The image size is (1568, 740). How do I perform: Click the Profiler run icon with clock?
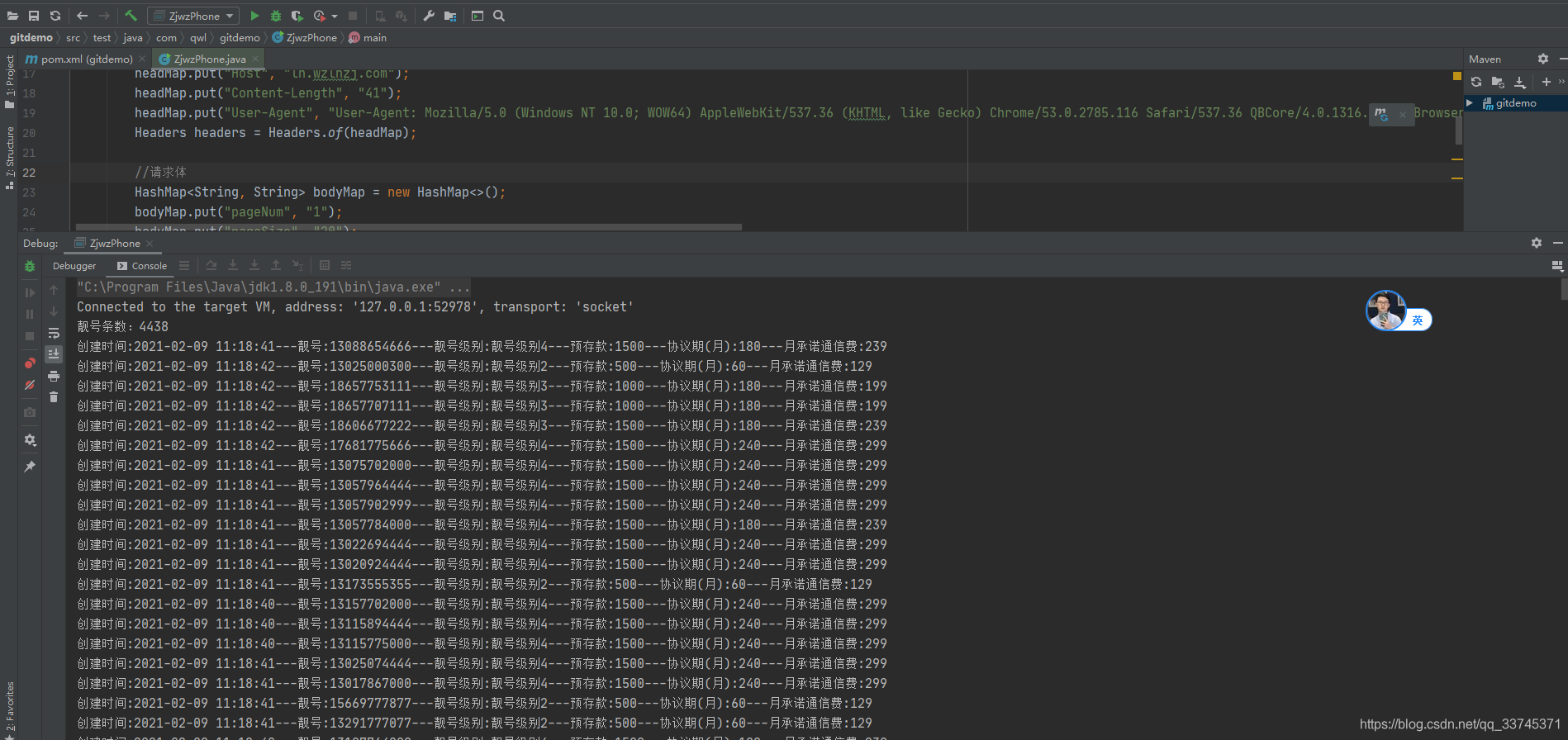click(320, 16)
